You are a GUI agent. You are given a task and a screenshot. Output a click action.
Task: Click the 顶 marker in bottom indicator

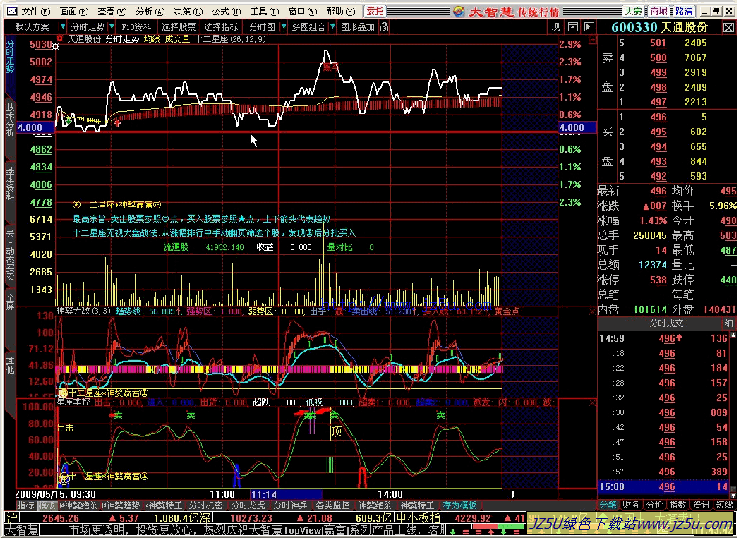335,431
